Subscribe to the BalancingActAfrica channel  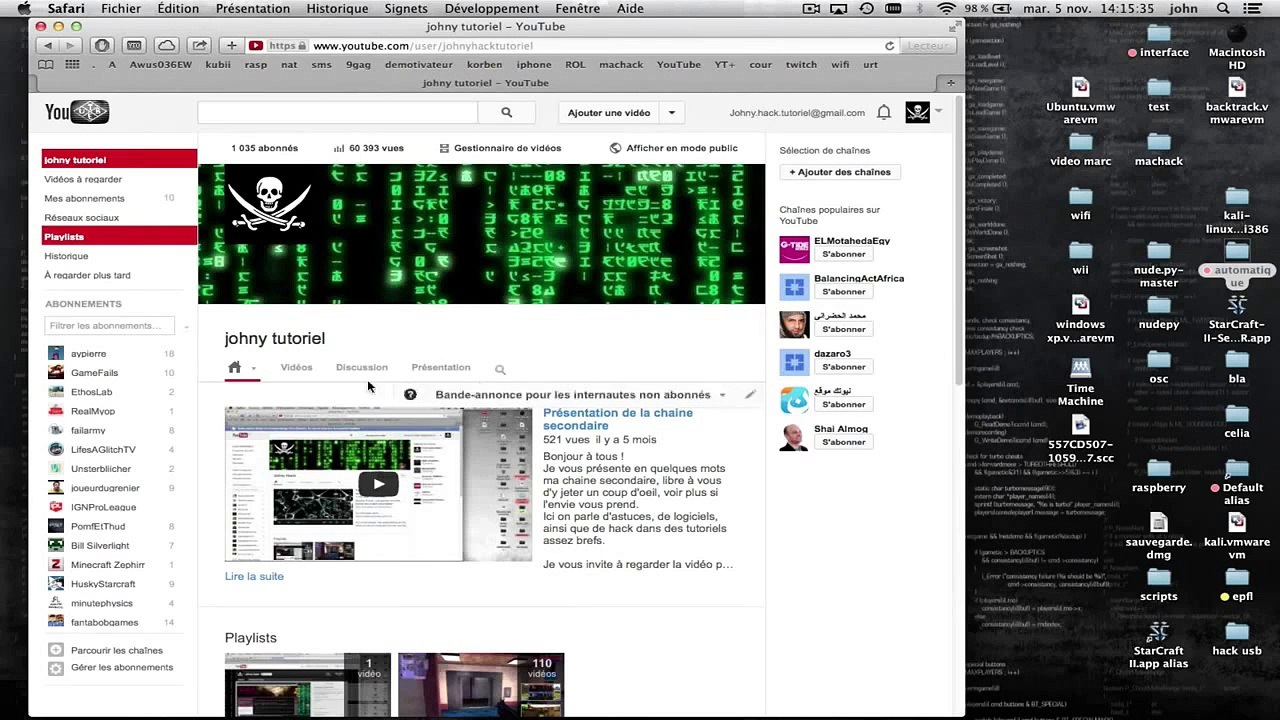pos(844,292)
